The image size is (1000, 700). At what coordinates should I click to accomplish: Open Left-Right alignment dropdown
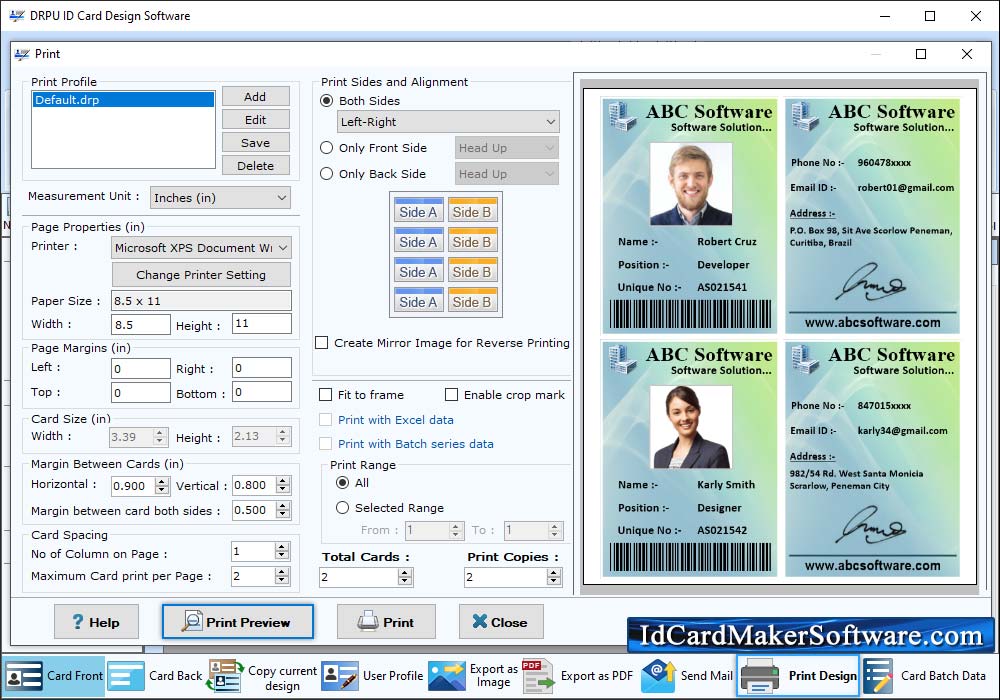pos(448,122)
